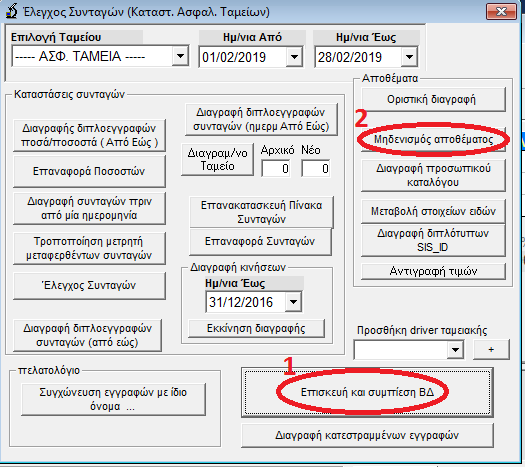Open the Ημ/νια Από date dropdown
The height and width of the screenshot is (467, 525).
[x=294, y=57]
